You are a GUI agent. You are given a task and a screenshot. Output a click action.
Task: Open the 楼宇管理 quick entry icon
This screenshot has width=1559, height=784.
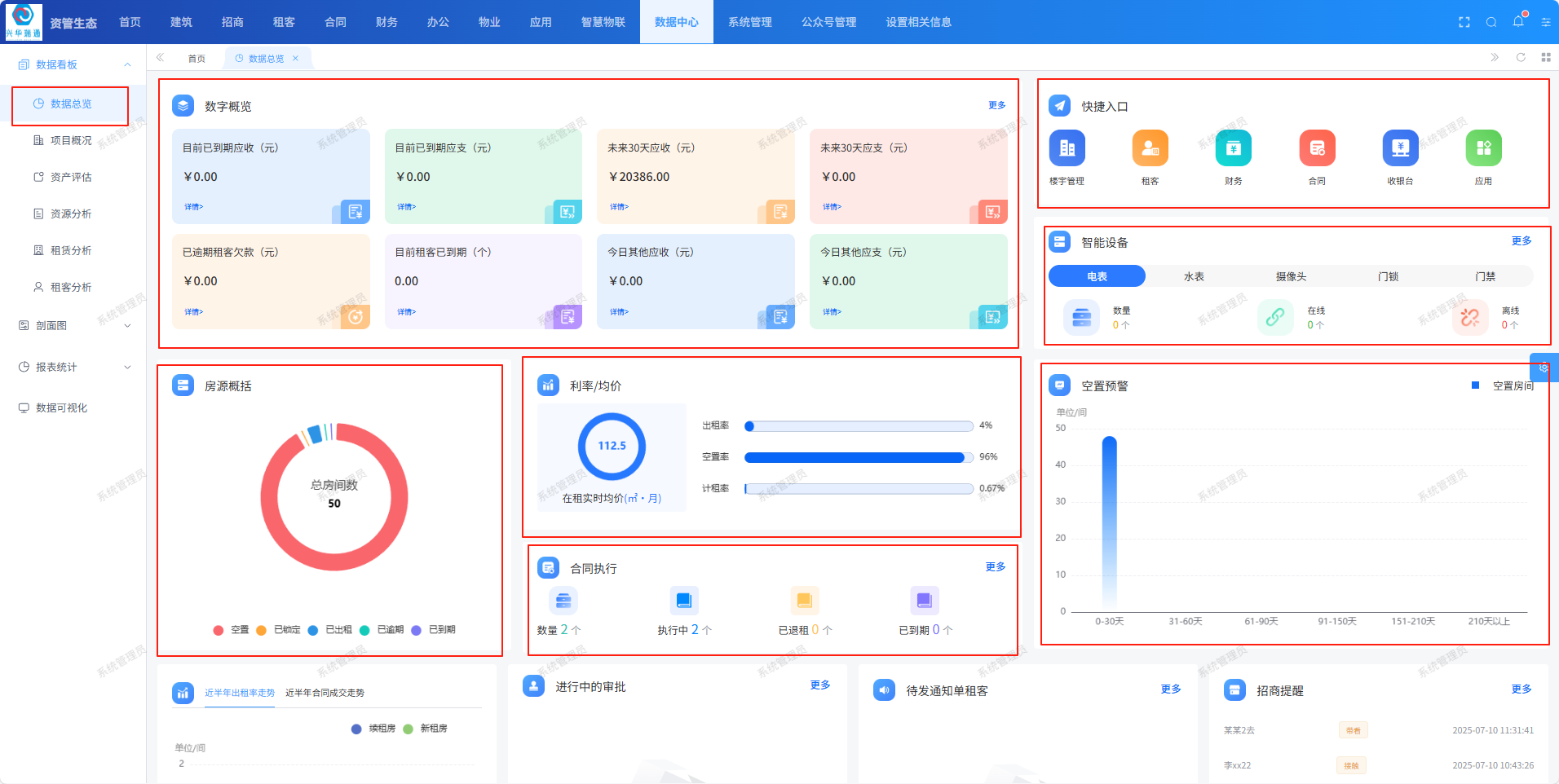[x=1067, y=148]
